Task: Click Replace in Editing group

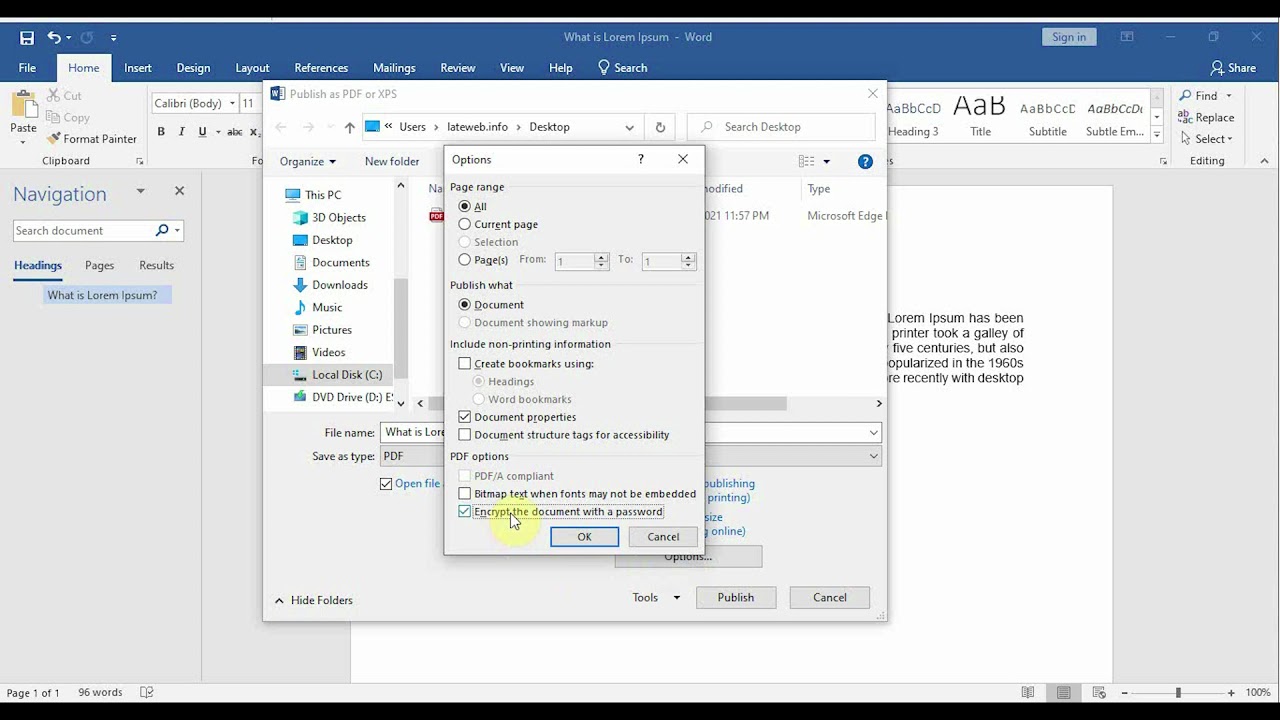Action: point(1206,117)
